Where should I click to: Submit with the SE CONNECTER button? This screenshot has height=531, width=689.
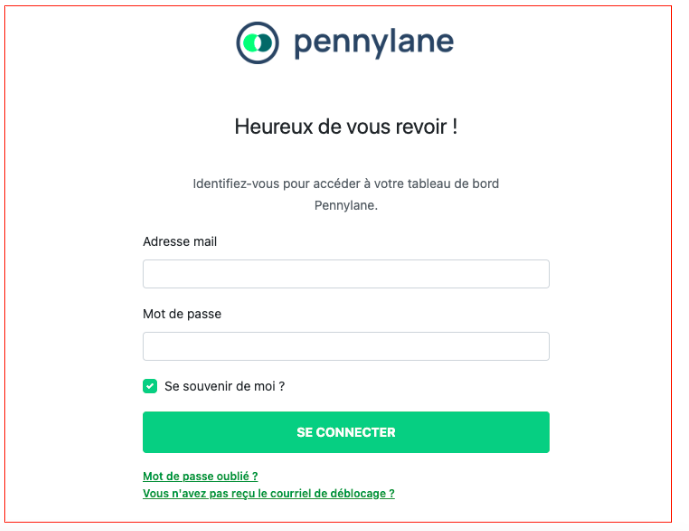346,432
